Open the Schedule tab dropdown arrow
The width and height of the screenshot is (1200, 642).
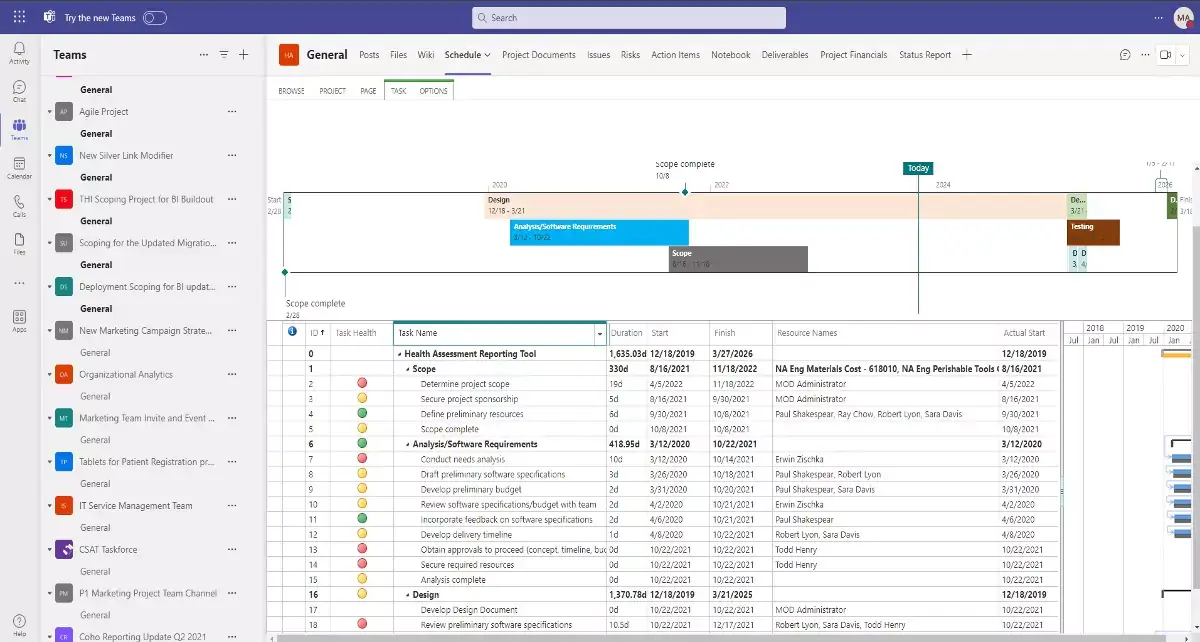(486, 56)
